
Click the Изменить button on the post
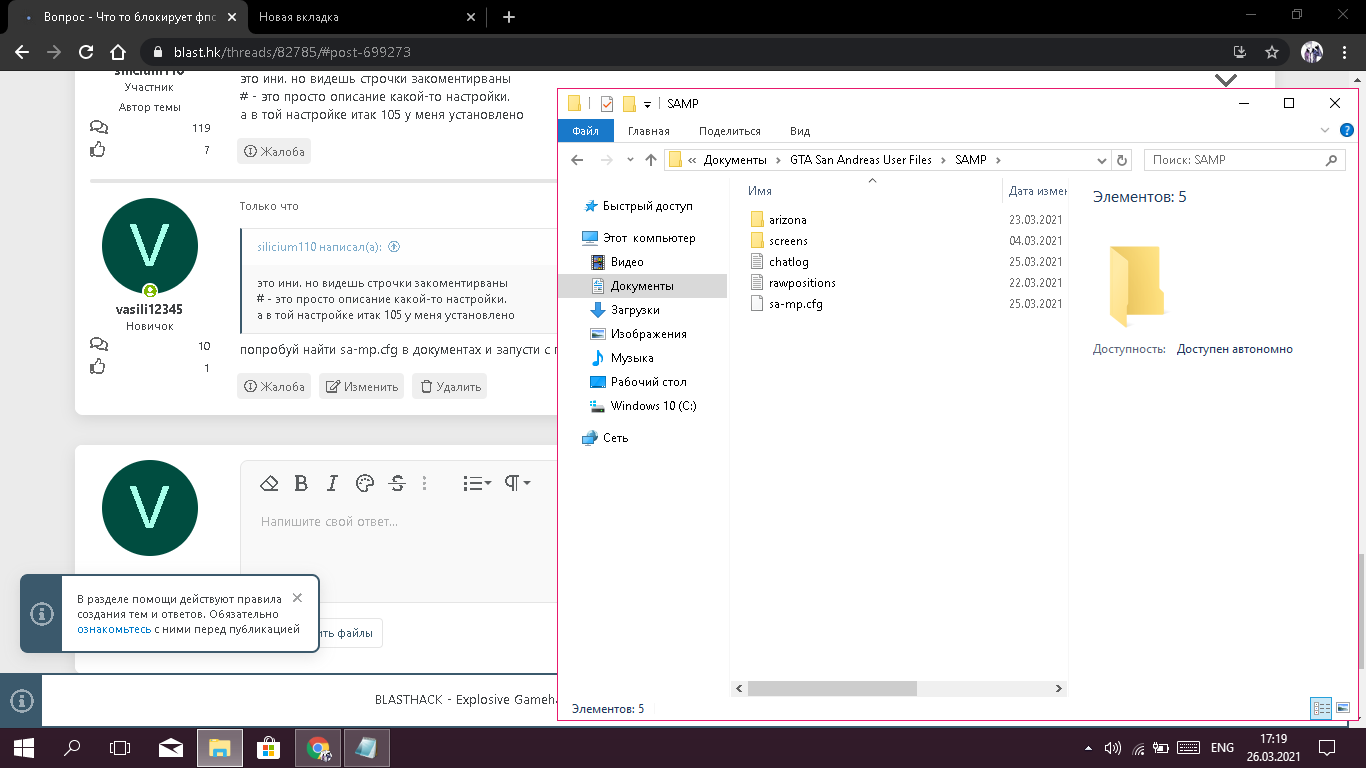coord(362,386)
